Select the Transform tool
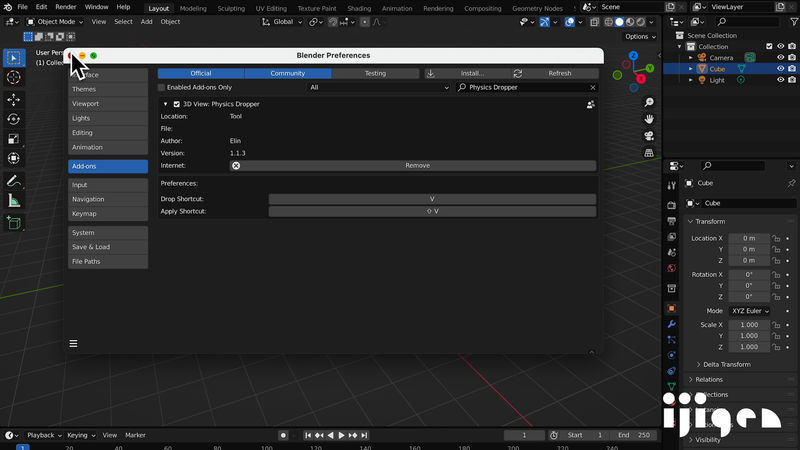 [x=14, y=158]
